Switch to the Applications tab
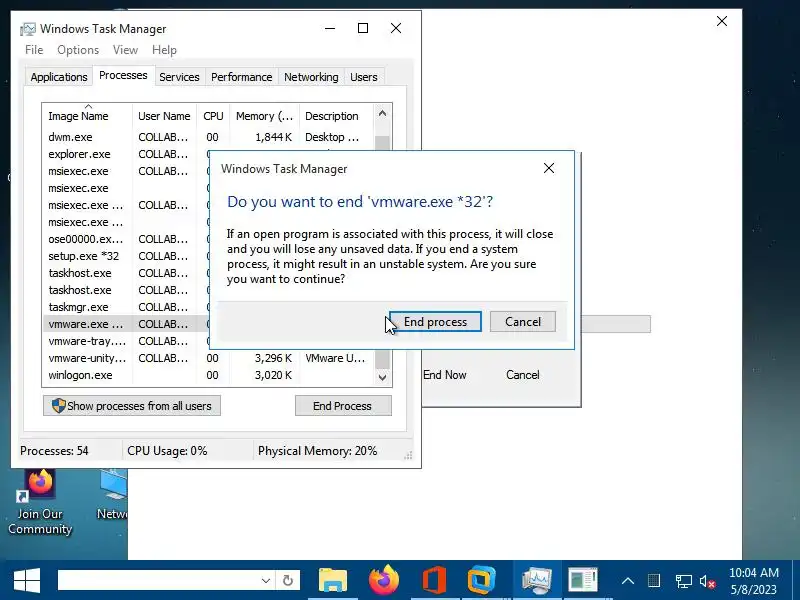Screen dimensions: 800x600 [x=59, y=77]
